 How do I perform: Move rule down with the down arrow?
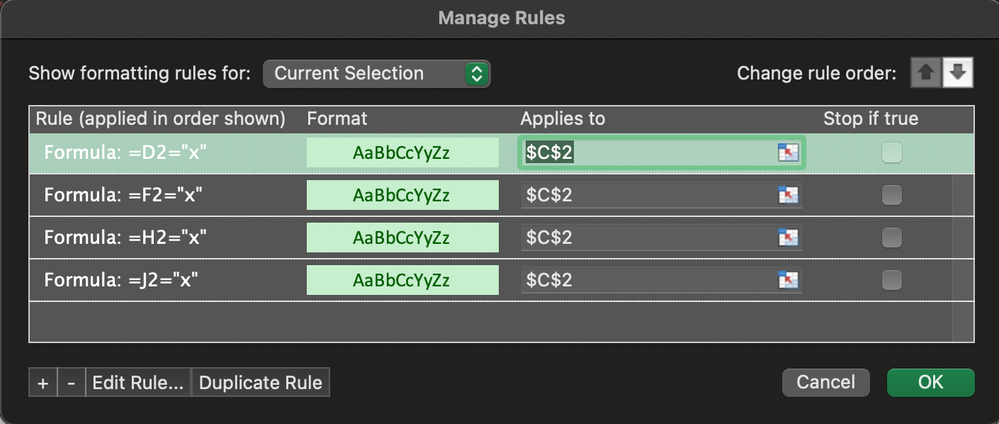tap(957, 73)
